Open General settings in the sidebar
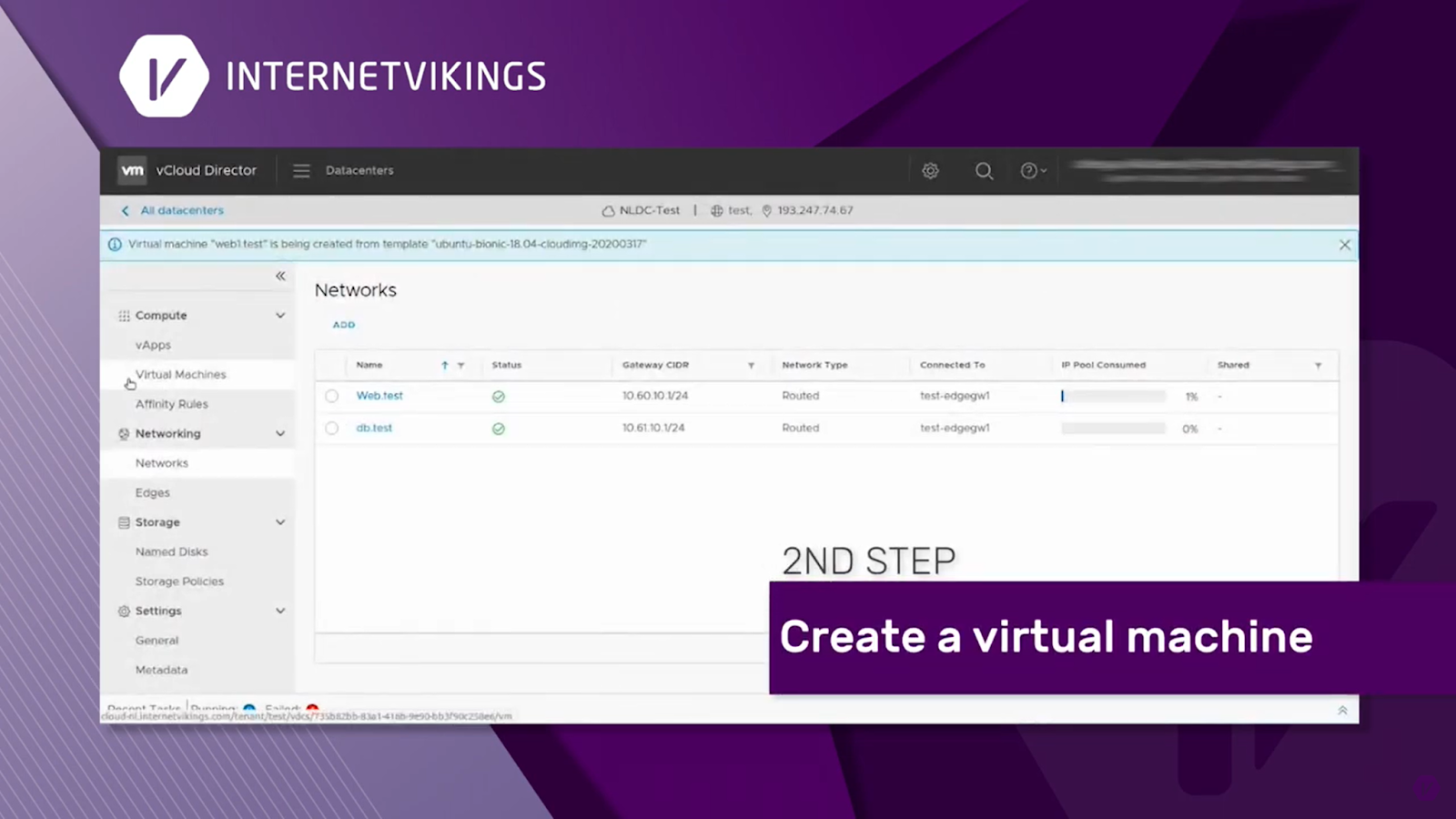Image resolution: width=1456 pixels, height=819 pixels. point(157,641)
